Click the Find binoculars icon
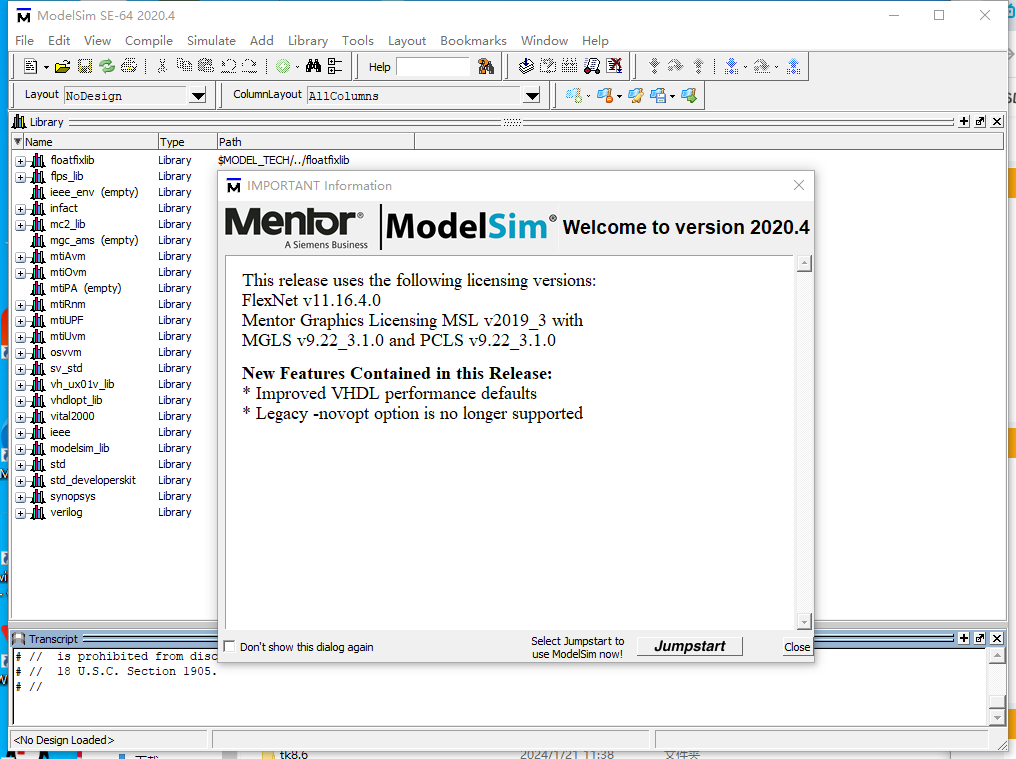This screenshot has height=759, width=1016. tap(313, 66)
